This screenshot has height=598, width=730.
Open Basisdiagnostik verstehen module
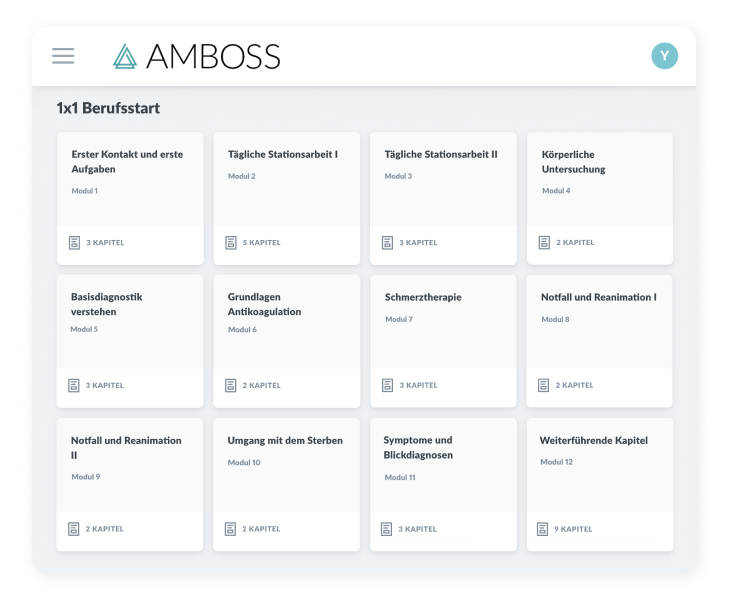[130, 341]
